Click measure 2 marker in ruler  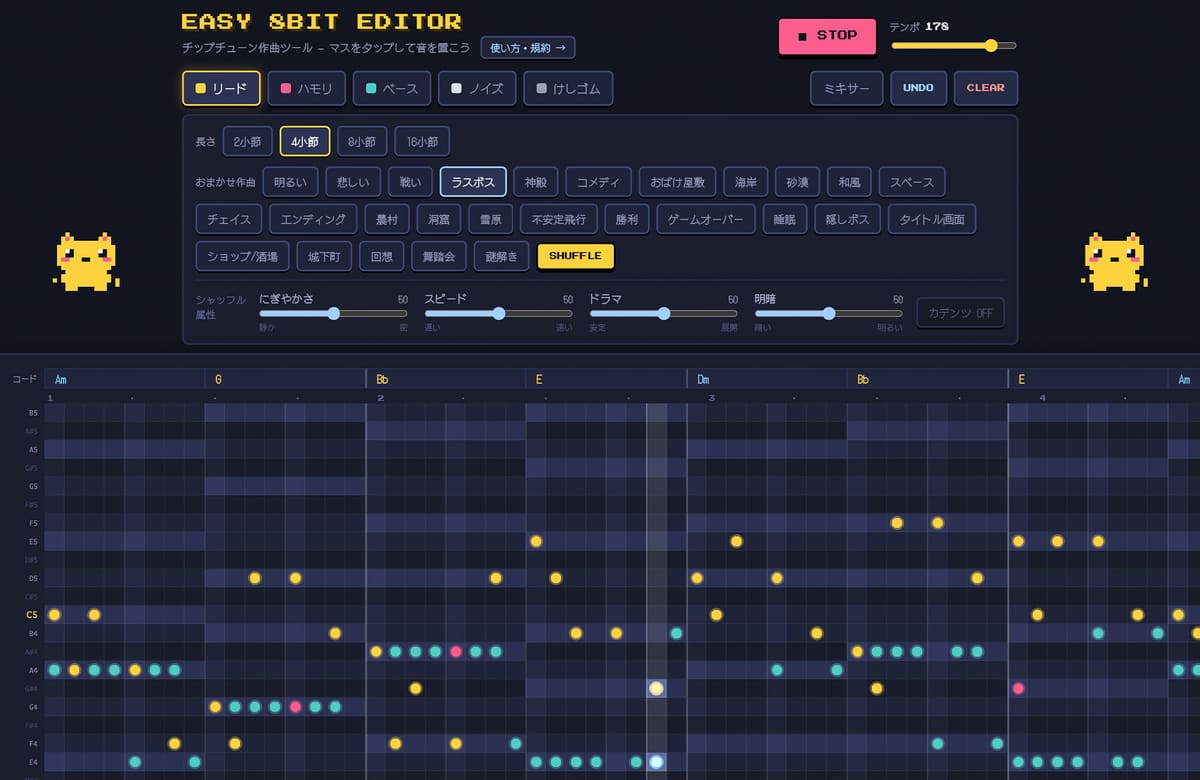click(x=381, y=398)
